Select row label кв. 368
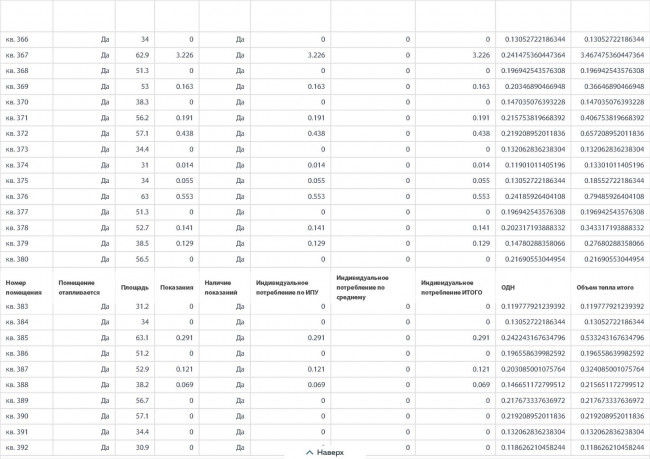The width and height of the screenshot is (650, 459). tap(17, 71)
